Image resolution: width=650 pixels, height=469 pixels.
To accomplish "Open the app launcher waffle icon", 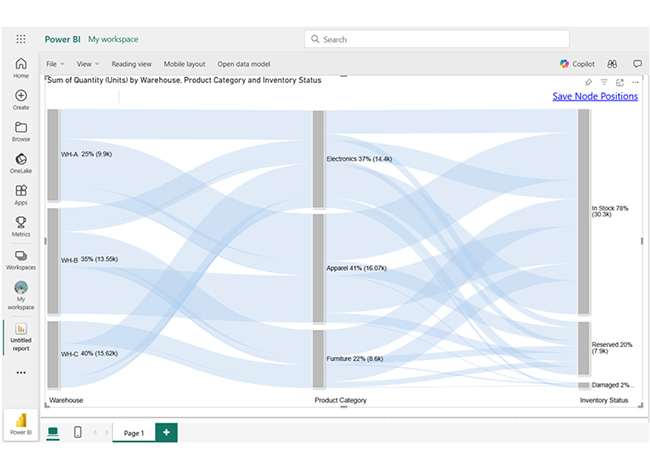I will pos(21,39).
